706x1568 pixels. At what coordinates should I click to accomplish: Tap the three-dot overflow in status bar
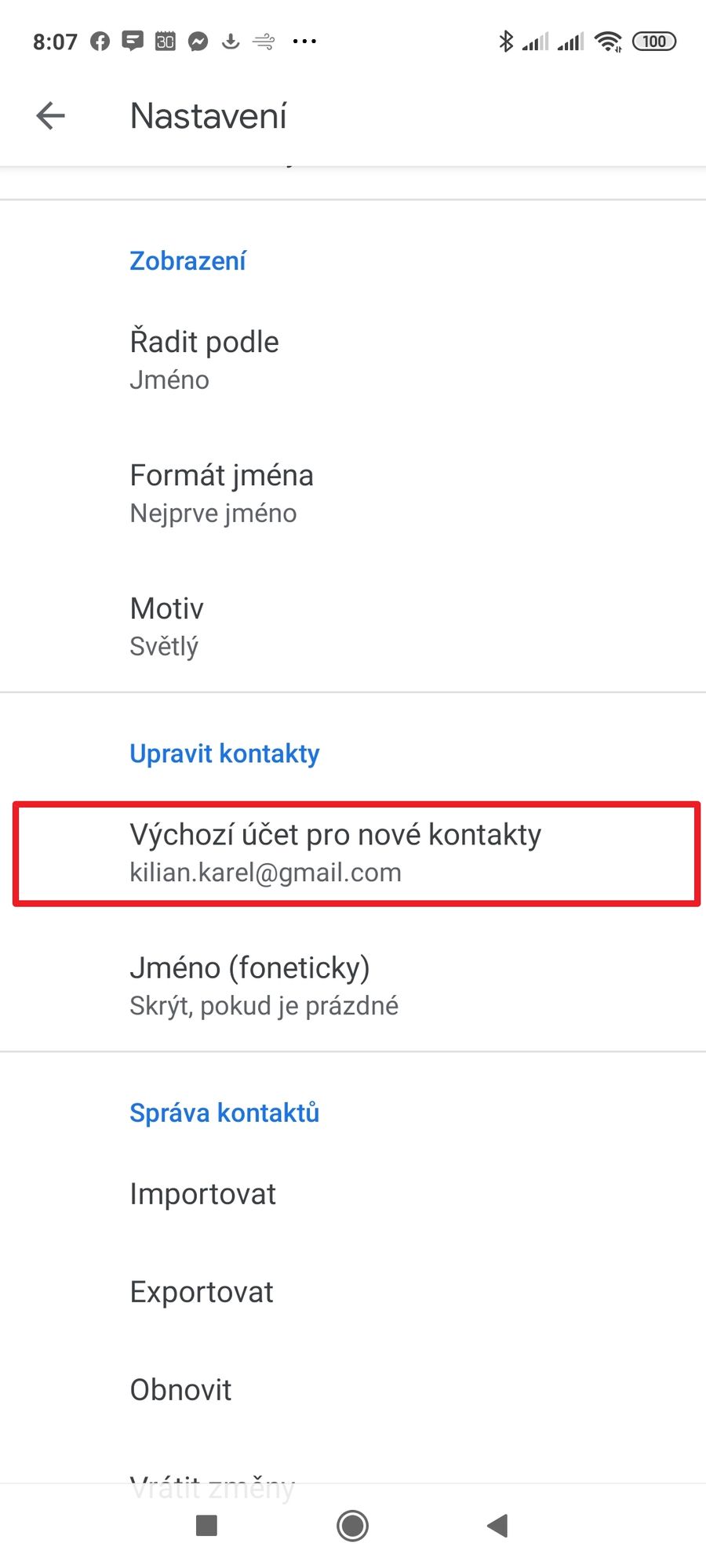pos(304,42)
